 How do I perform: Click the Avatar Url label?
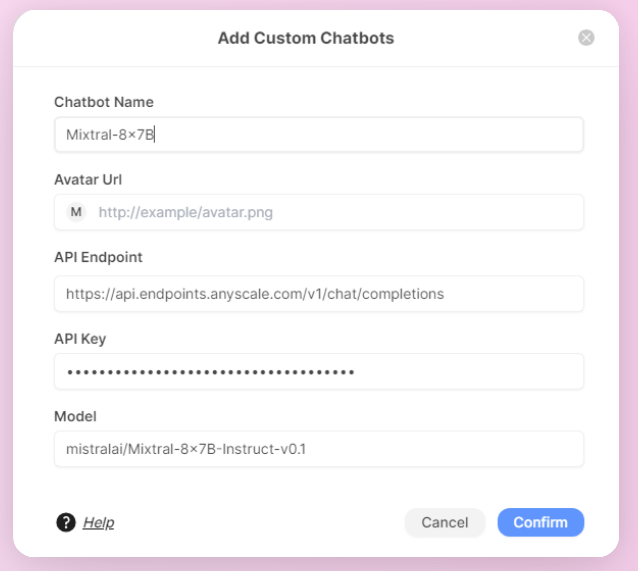tap(88, 179)
